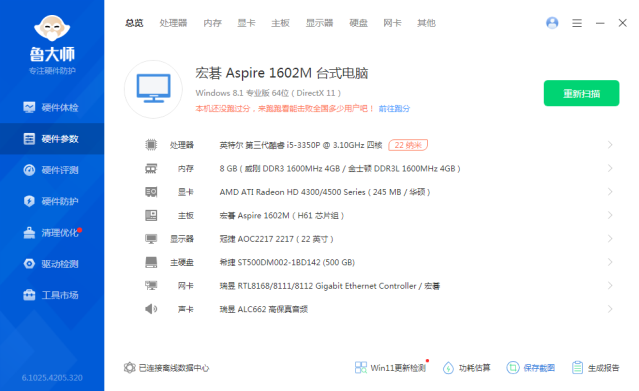This screenshot has height=391, width=639.
Task: Click the 声卡 speaker icon
Action: click(x=151, y=309)
